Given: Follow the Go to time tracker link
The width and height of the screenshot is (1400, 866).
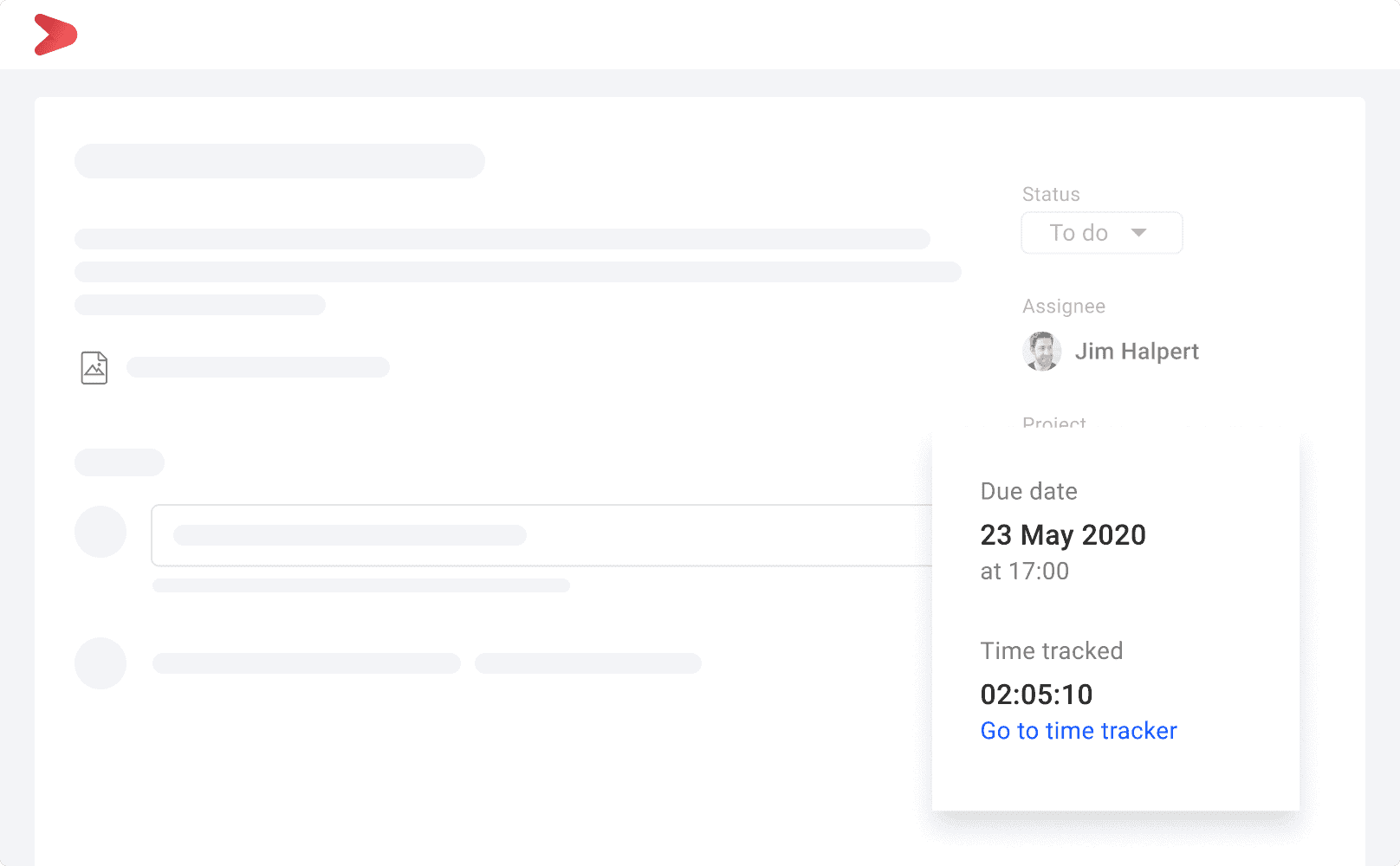Looking at the screenshot, I should tap(1079, 731).
